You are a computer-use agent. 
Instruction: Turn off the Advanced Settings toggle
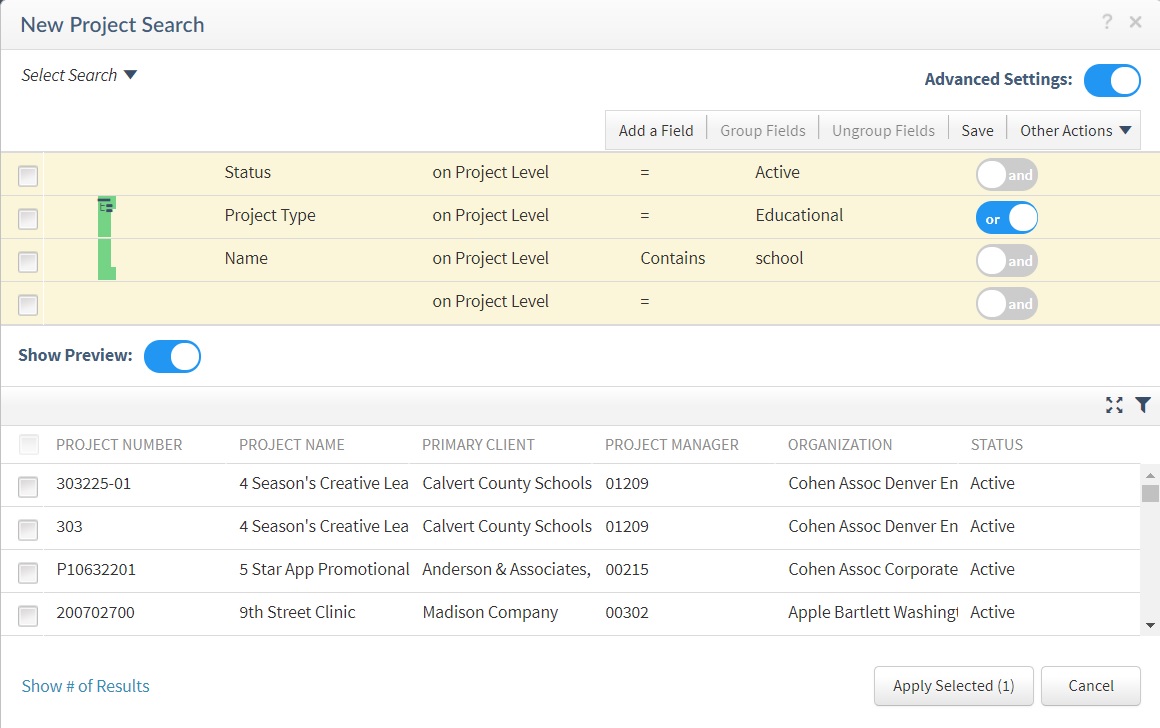pos(1112,80)
